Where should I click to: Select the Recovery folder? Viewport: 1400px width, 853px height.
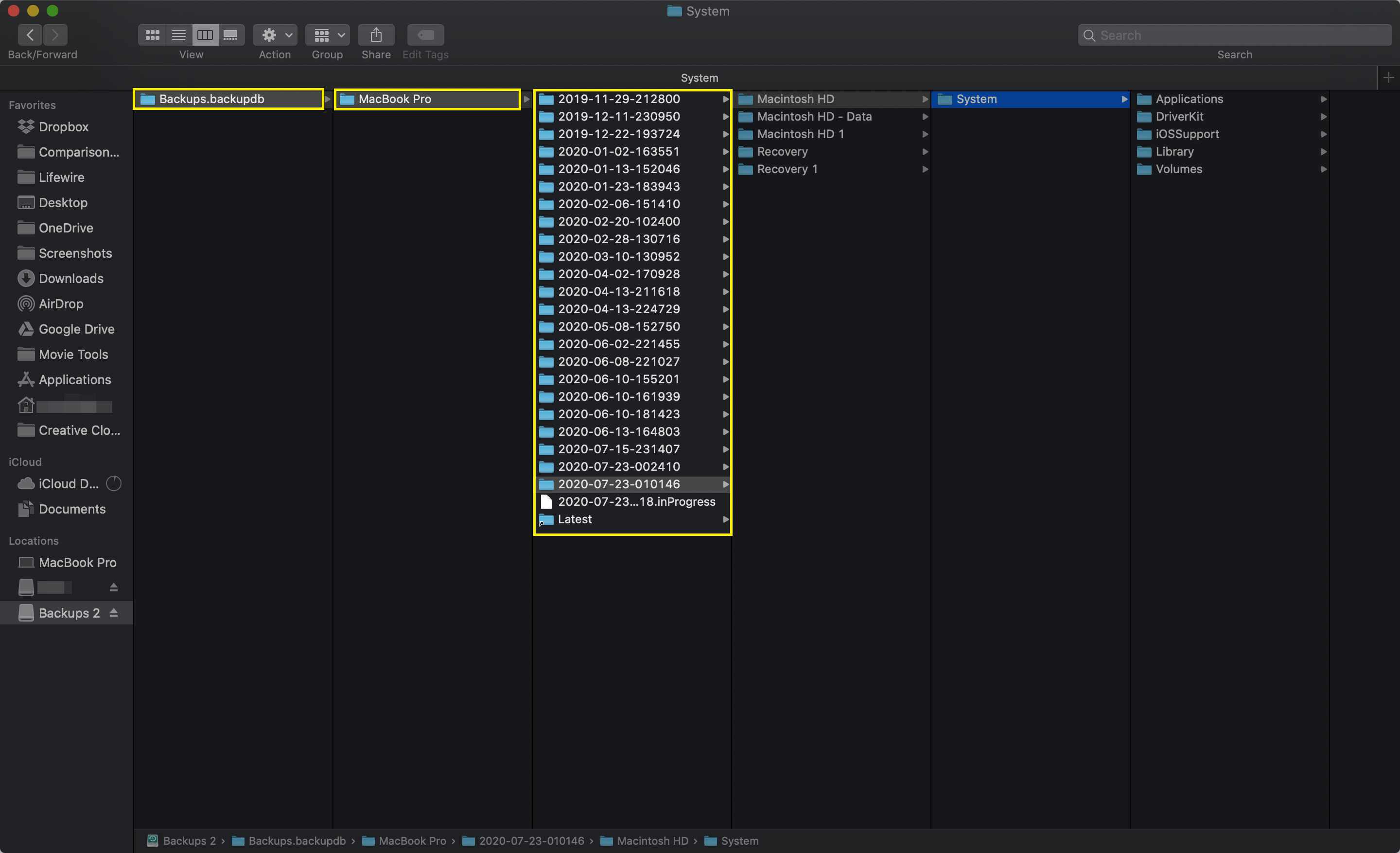click(831, 152)
